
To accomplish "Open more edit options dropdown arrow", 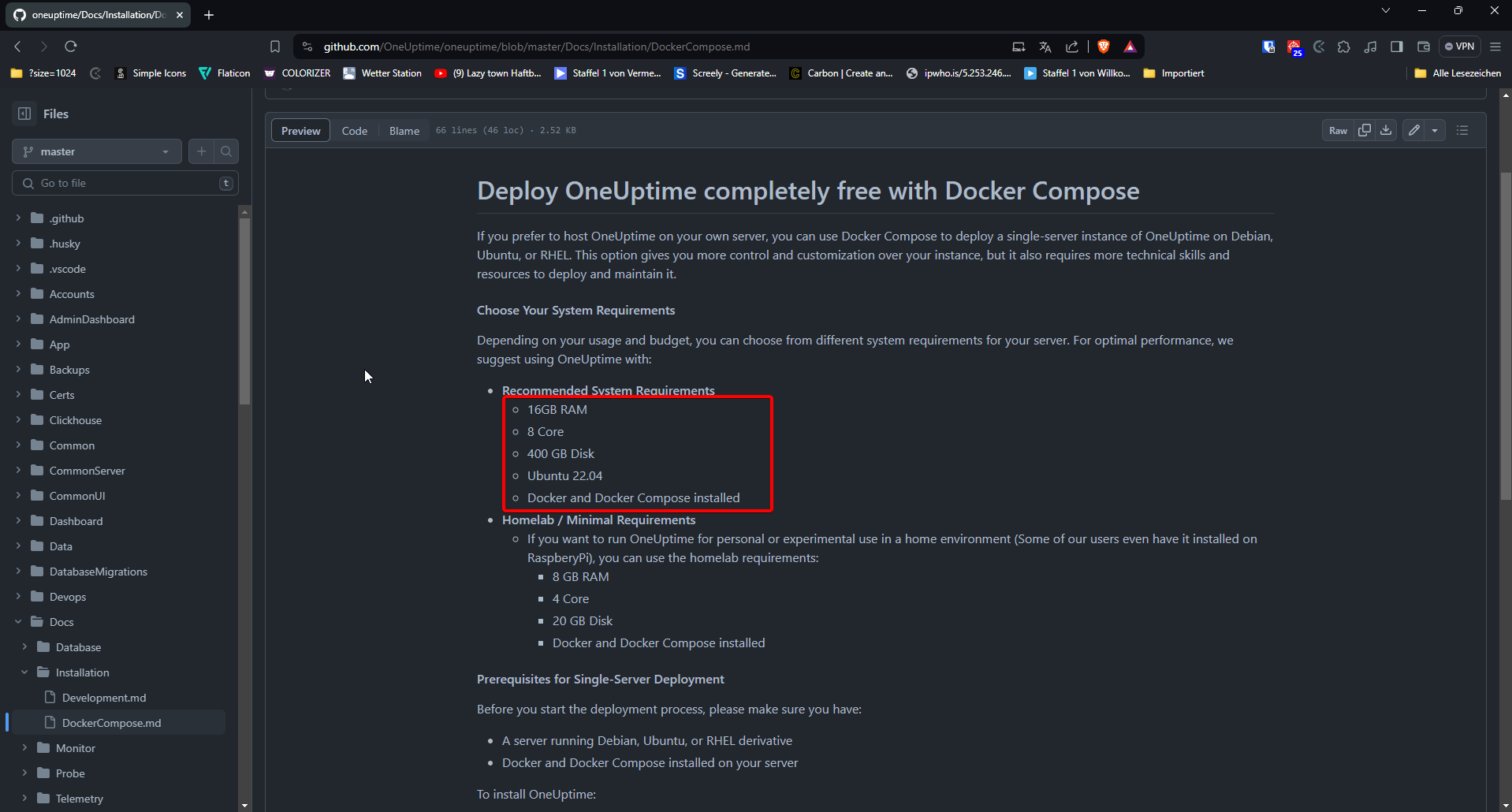I will [x=1435, y=130].
